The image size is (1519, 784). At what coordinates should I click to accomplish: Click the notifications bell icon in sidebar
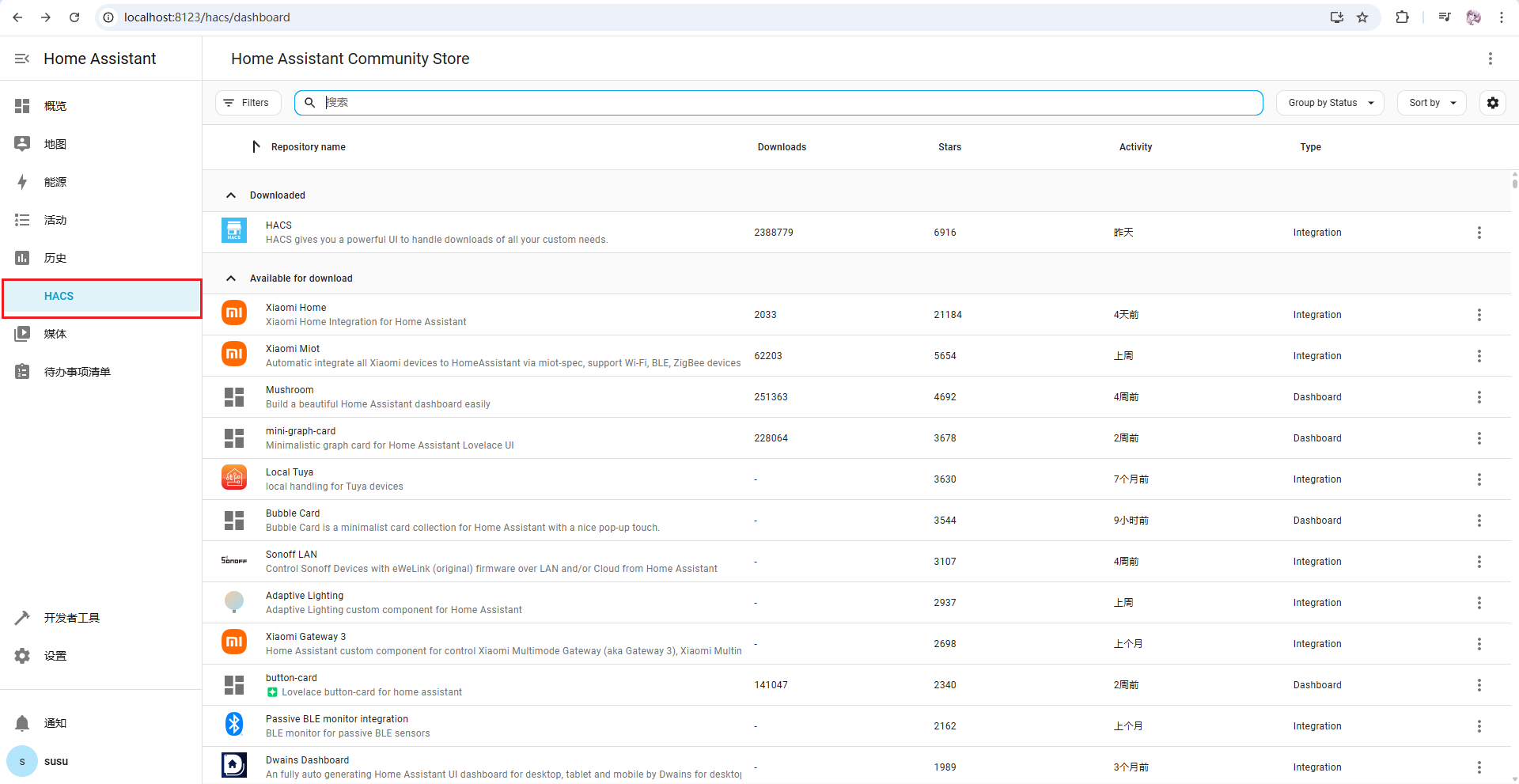(22, 723)
